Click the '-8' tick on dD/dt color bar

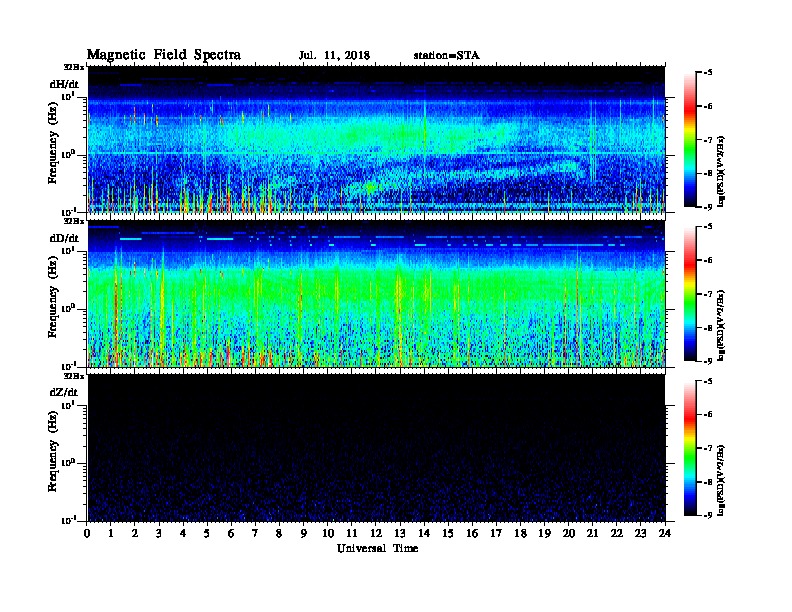(x=708, y=328)
